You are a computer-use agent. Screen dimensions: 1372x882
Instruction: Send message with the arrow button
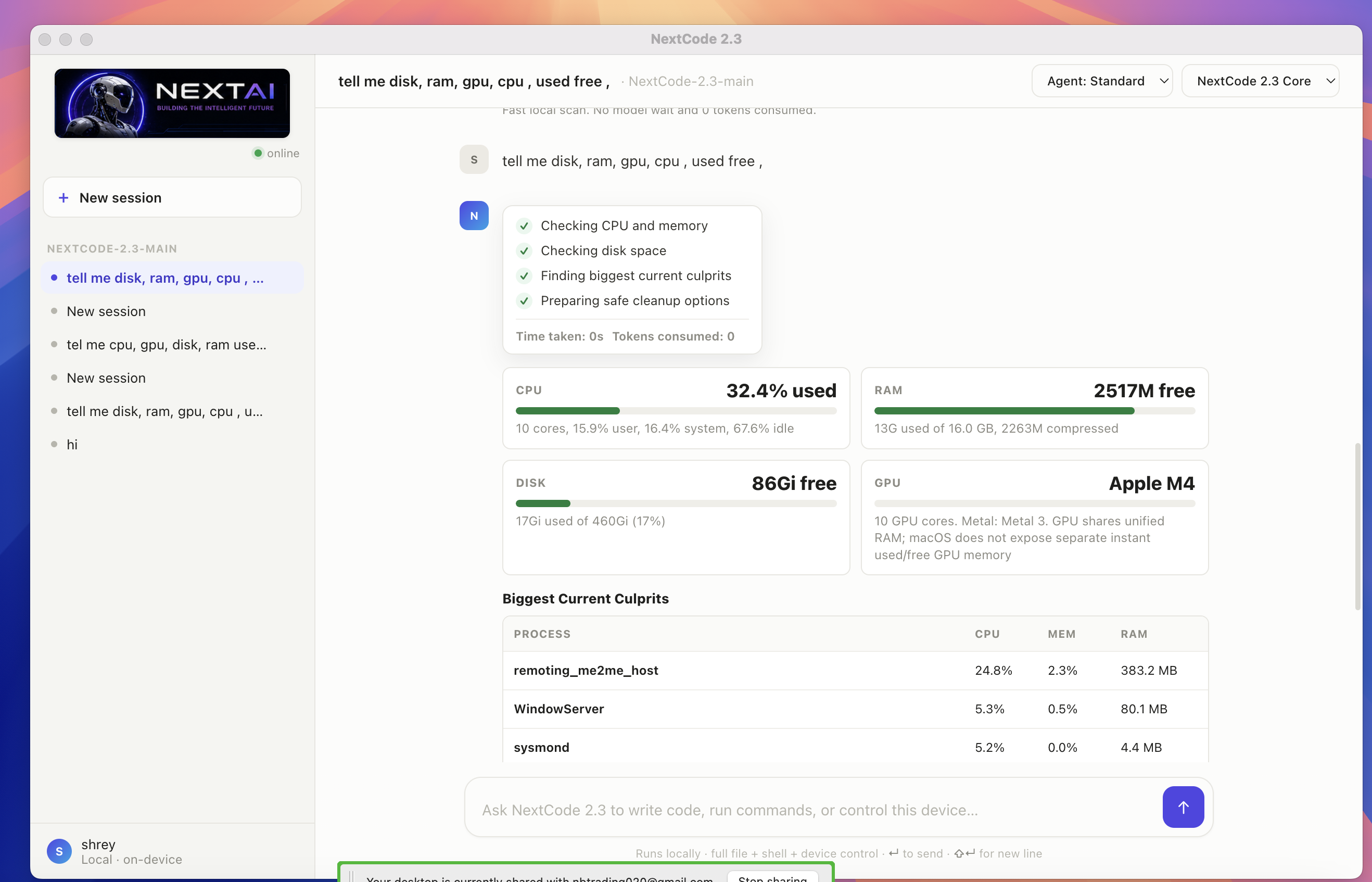pos(1183,807)
